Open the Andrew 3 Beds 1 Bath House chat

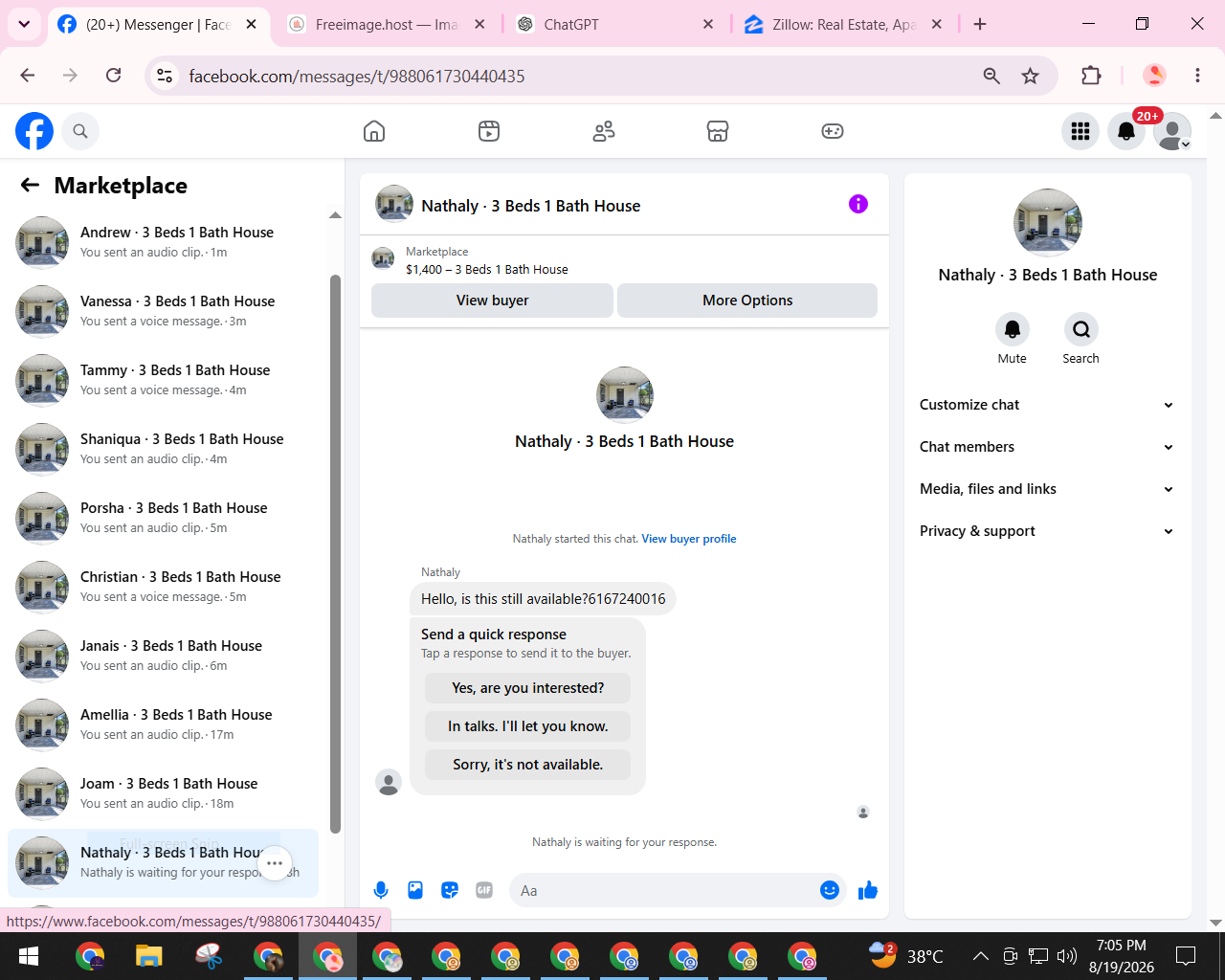[x=165, y=242]
